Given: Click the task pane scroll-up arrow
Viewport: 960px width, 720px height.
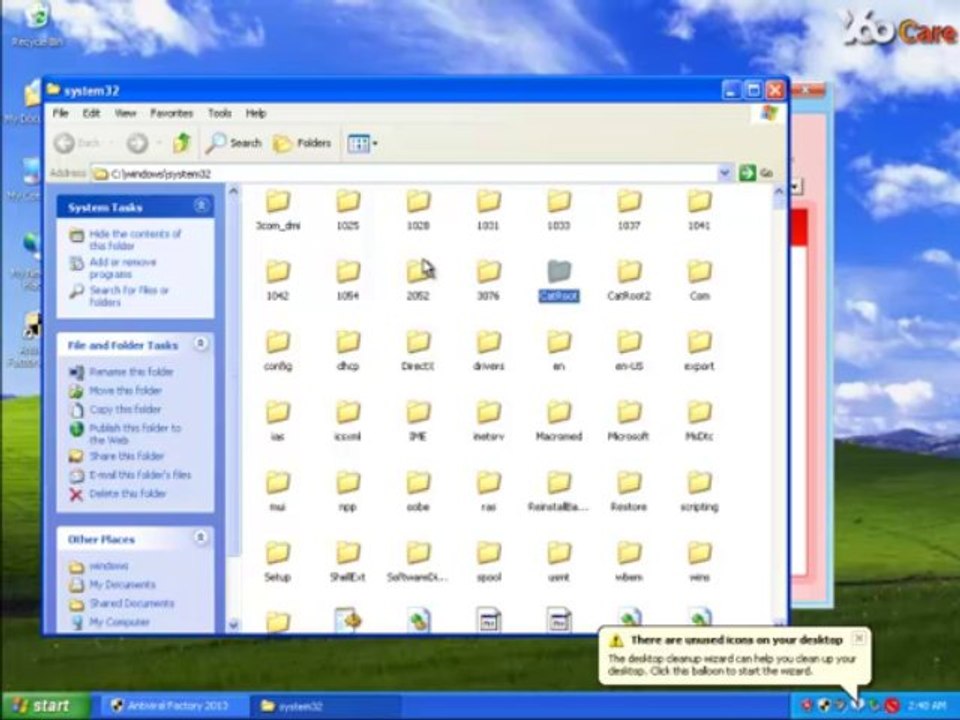Looking at the screenshot, I should 233,191.
